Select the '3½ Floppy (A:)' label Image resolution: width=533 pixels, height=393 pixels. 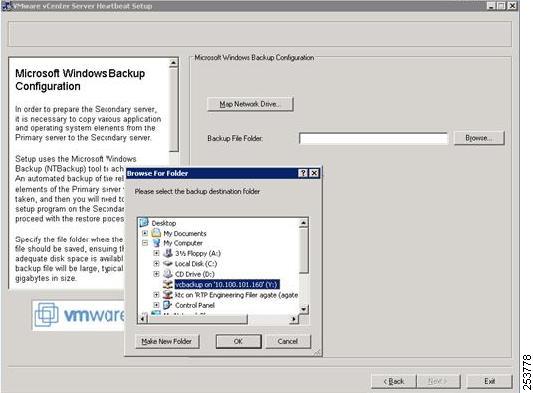pos(198,254)
